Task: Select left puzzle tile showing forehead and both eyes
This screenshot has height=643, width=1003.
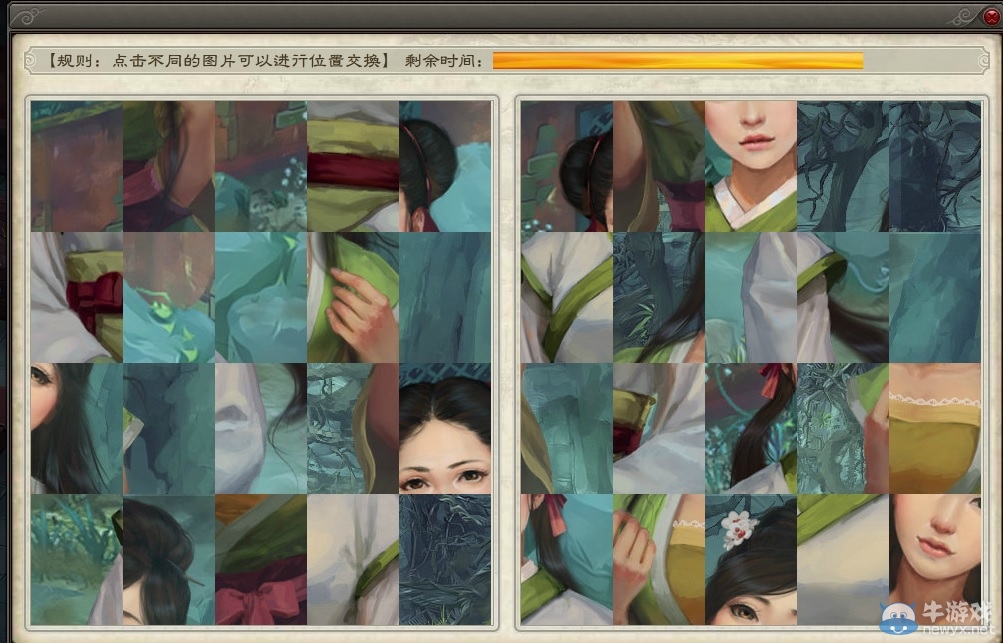Action: click(445, 429)
